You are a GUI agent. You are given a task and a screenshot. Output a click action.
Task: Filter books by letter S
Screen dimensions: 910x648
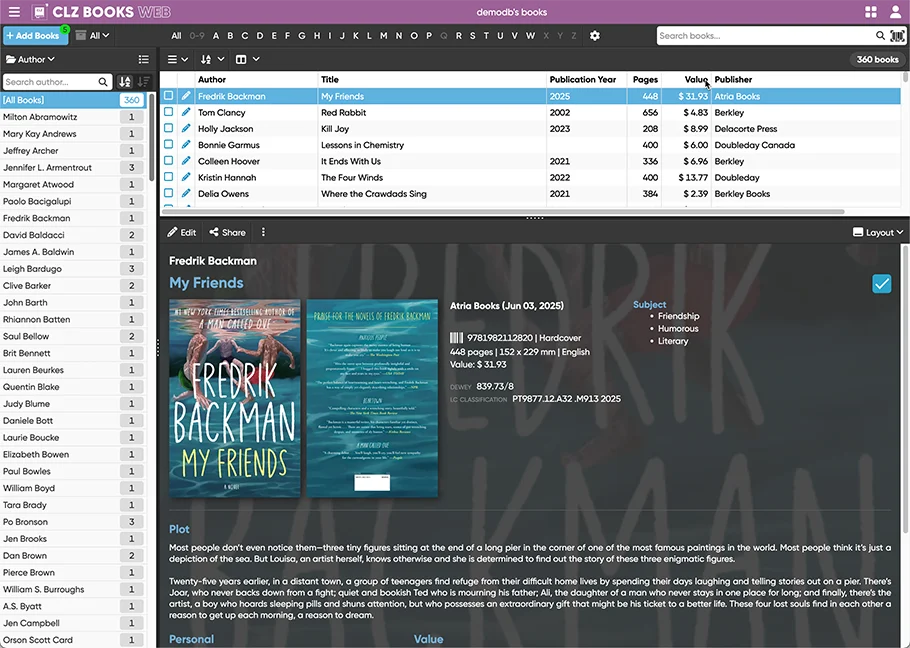(472, 35)
